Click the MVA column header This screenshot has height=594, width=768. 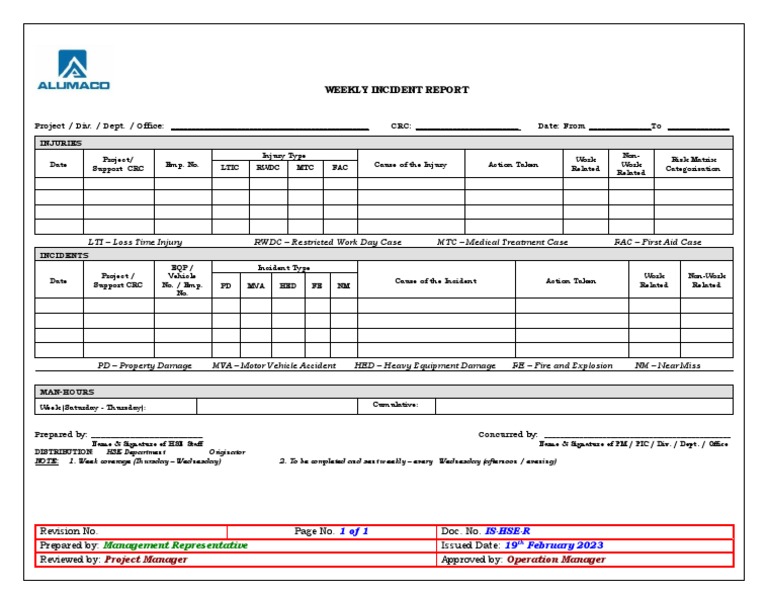256,285
